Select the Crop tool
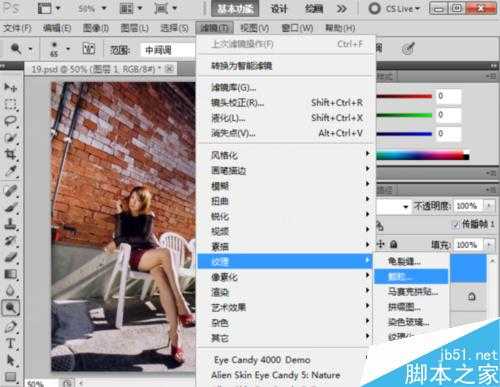Viewport: 500px width, 387px height. (11, 154)
